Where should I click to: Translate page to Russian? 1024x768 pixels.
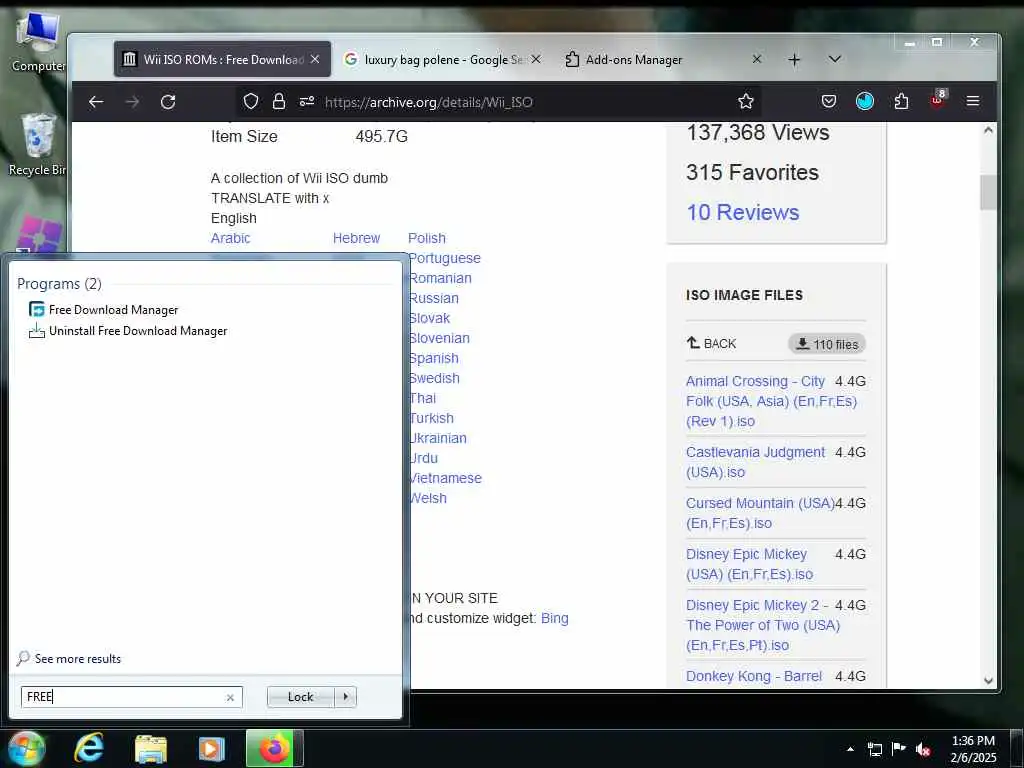[434, 298]
